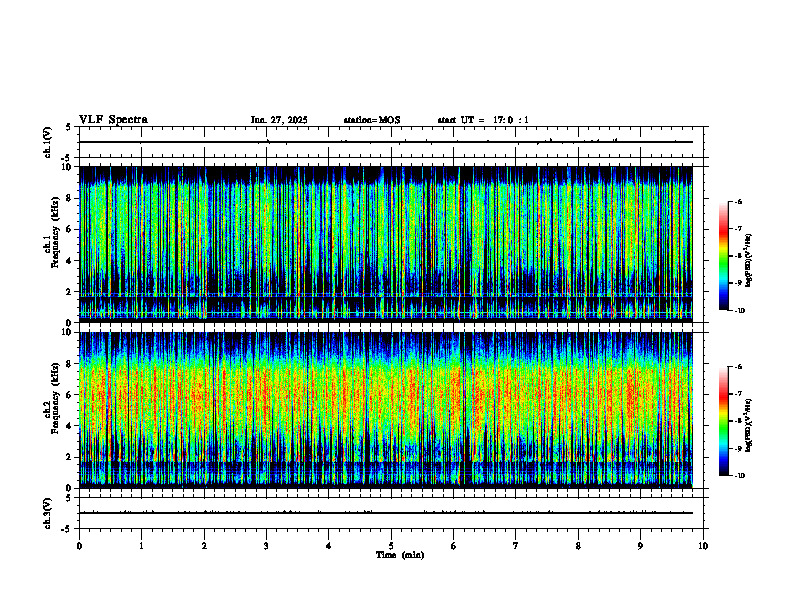Screen dimensions: 792x612
Task: Click the "-10" tick on ch.1 color bar
Action: click(x=740, y=311)
